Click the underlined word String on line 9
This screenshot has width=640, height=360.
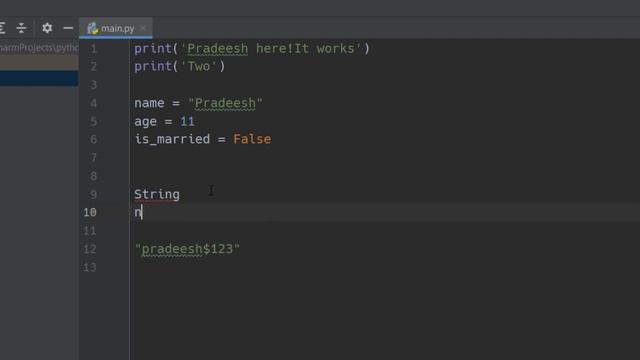tap(157, 194)
